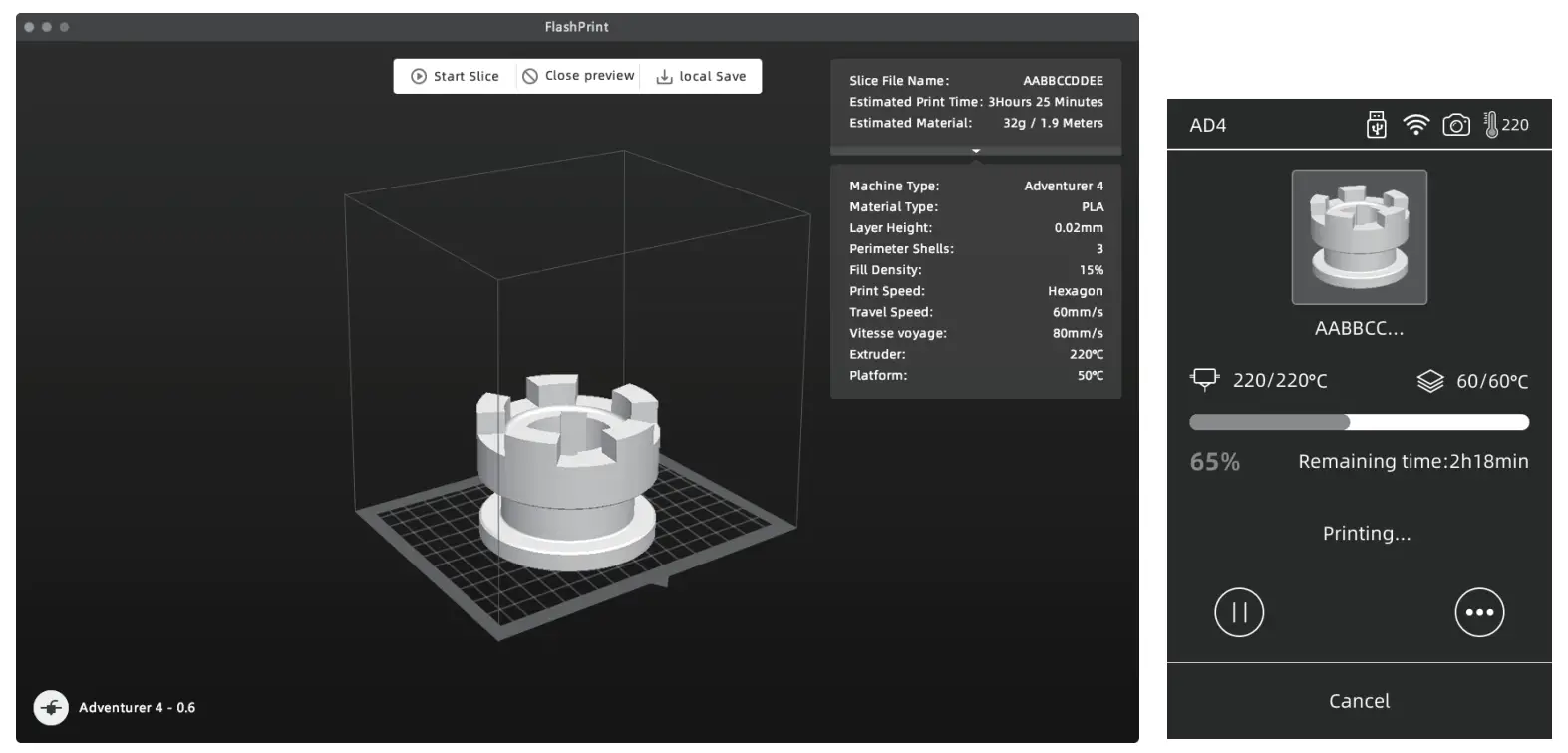Tap the USB drive status icon
The height and width of the screenshot is (753, 1568).
1376,125
